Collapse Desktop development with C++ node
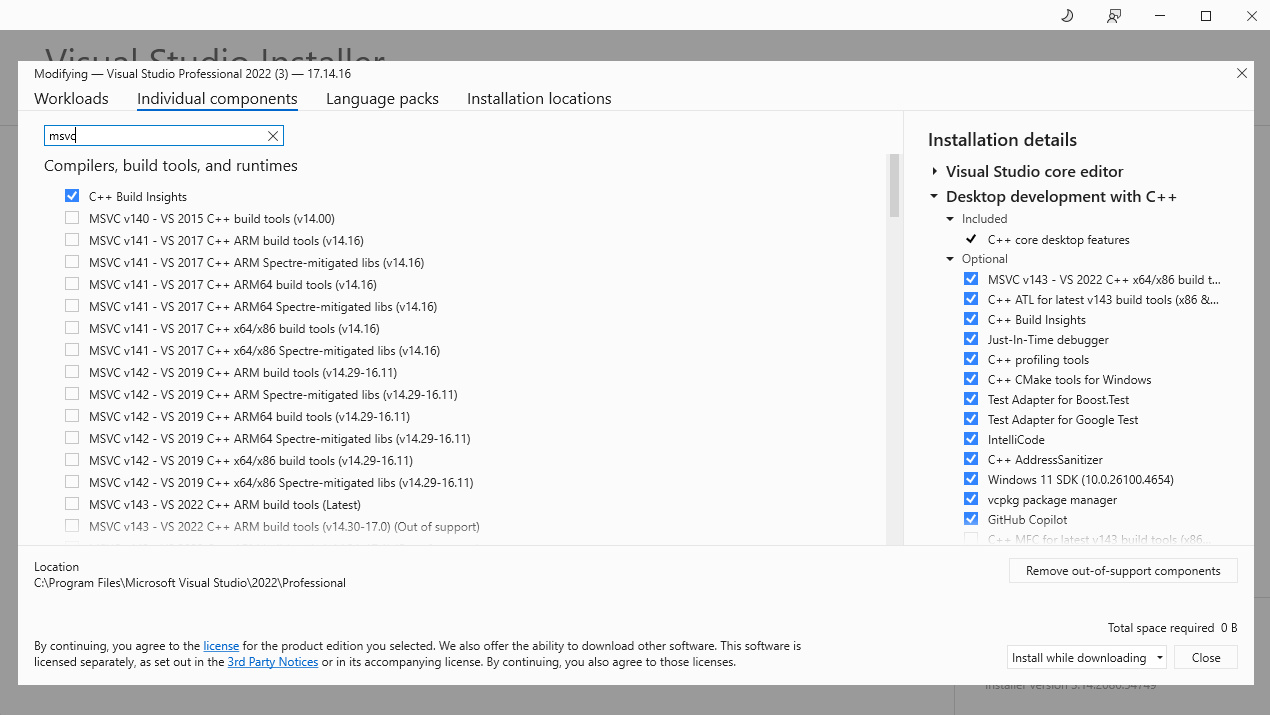Screen dimensions: 1270x715 point(934,197)
